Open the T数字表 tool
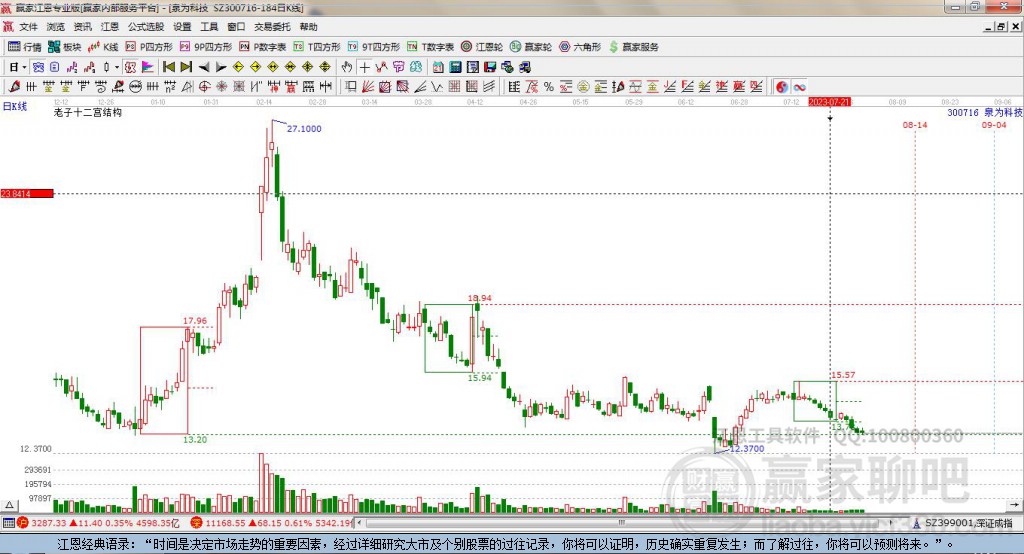The image size is (1024, 554). tap(430, 47)
